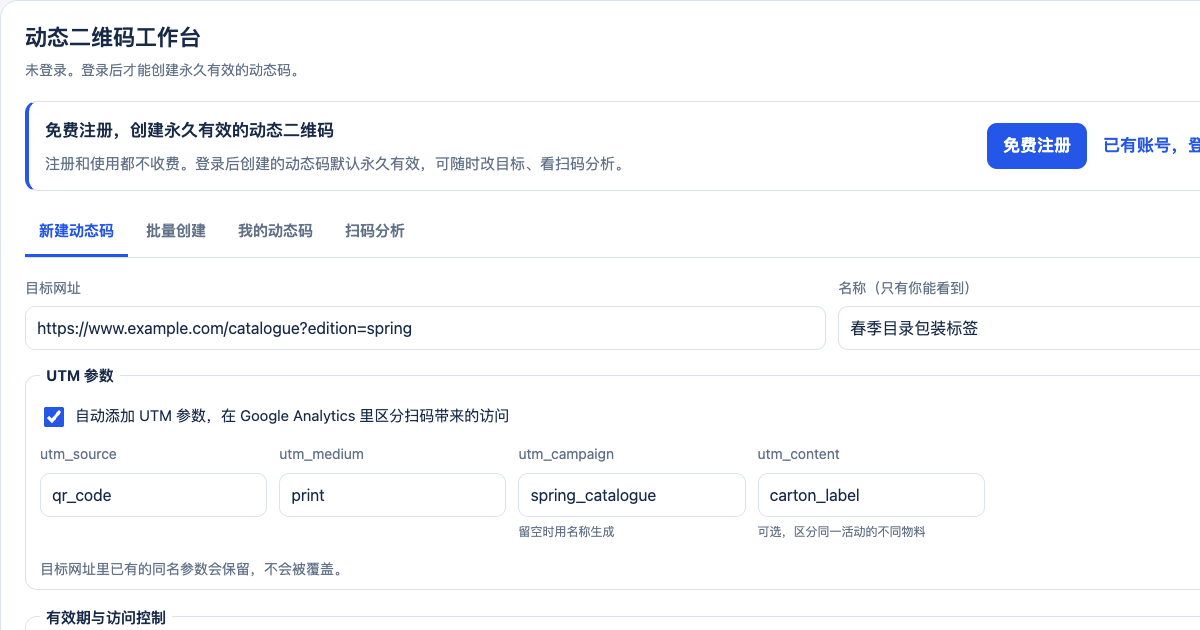
Task: Click the 未登录 status notice text
Action: pyautogui.click(x=162, y=71)
